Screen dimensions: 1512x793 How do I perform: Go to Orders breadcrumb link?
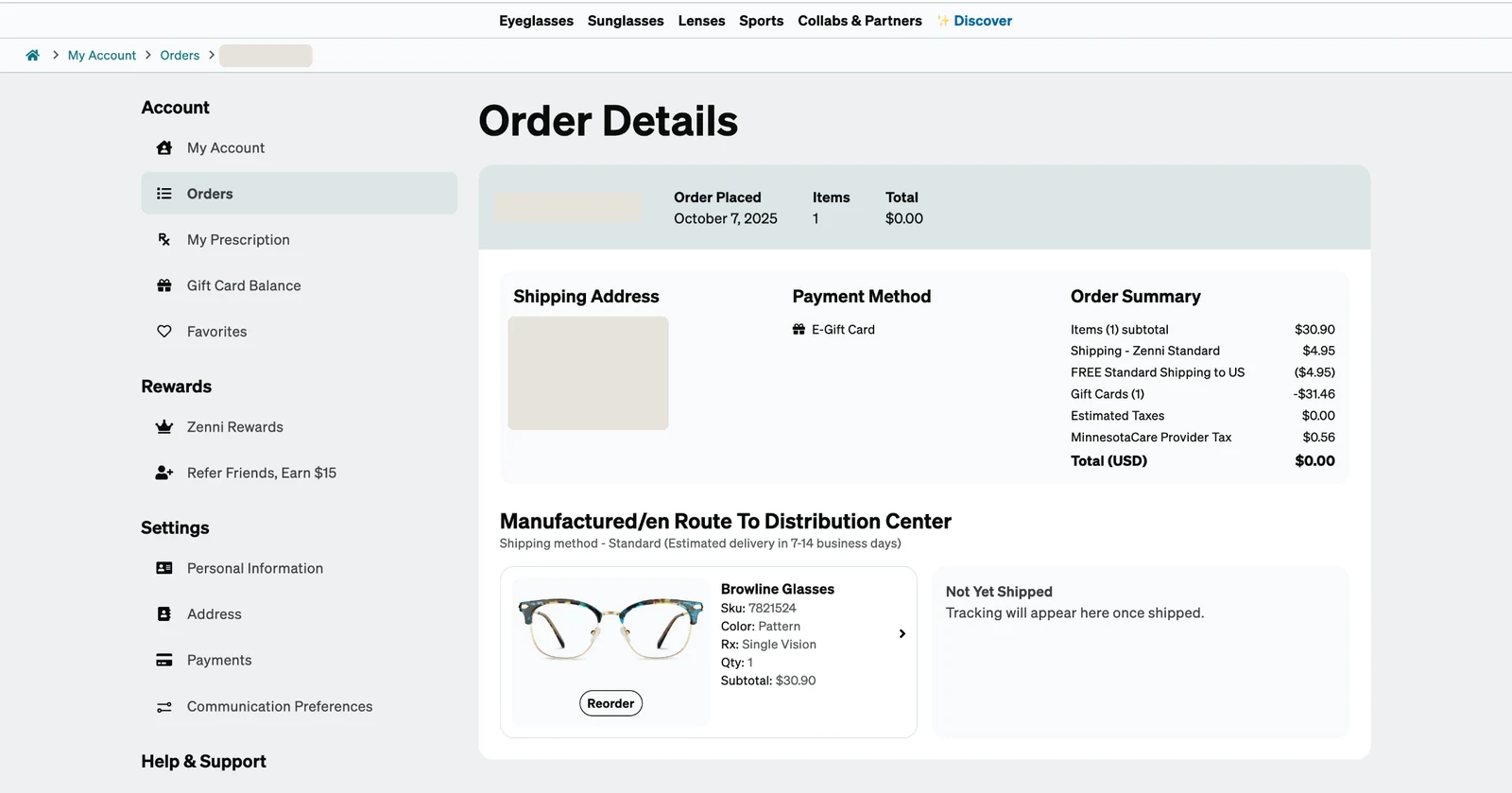coord(180,55)
